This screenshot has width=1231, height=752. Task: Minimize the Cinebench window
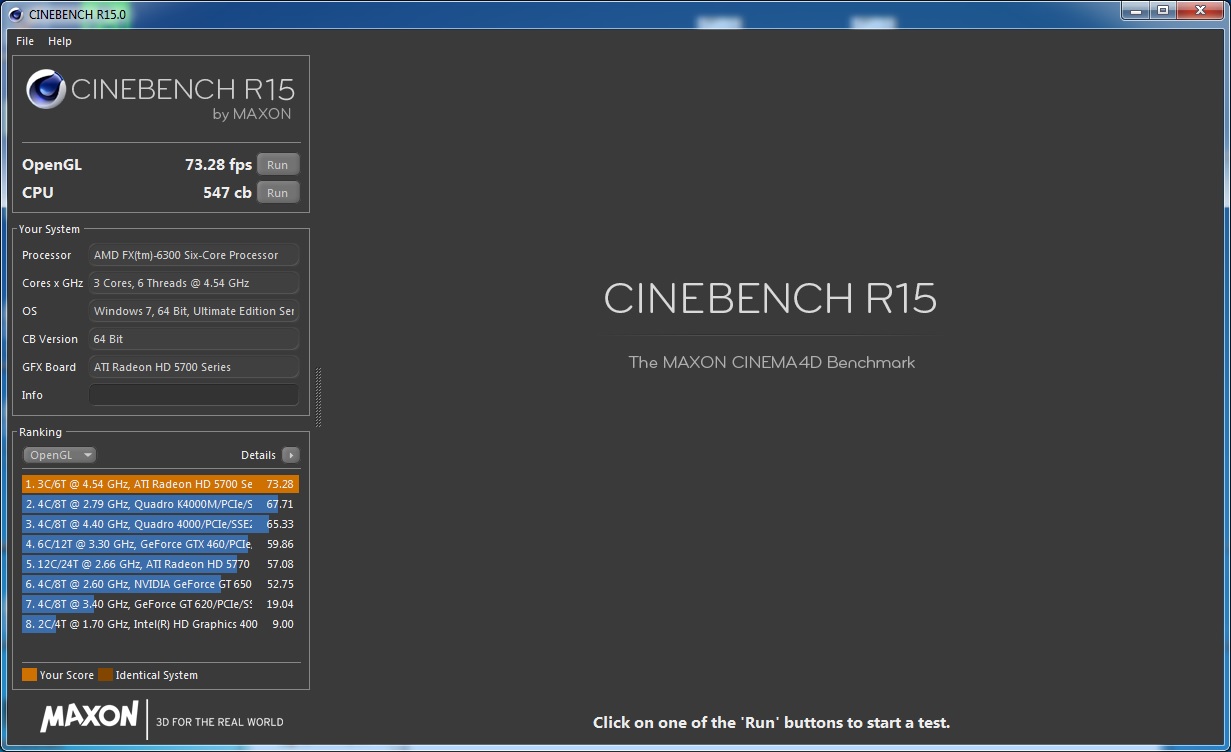coord(1135,10)
